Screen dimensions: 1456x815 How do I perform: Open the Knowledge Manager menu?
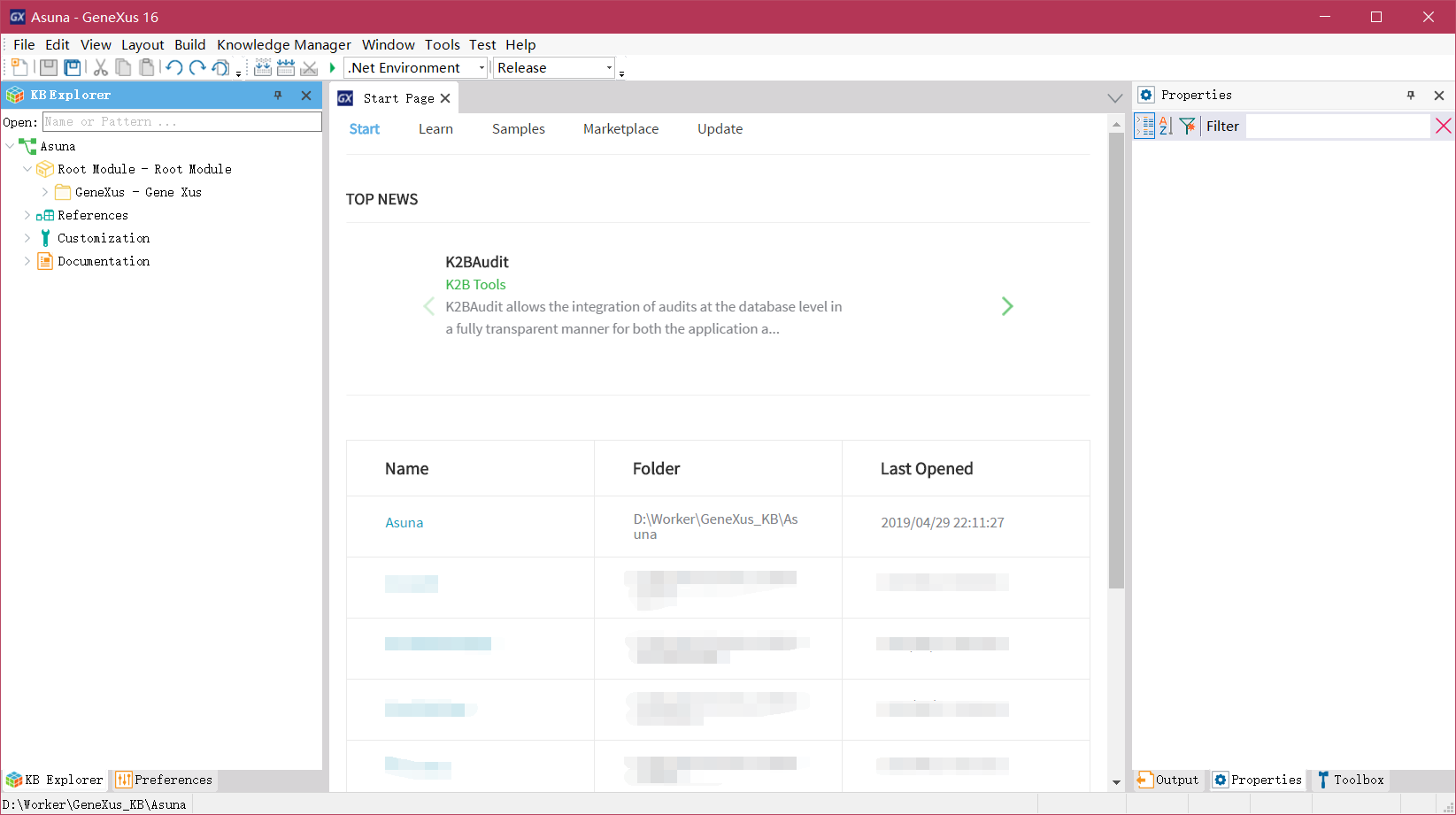click(284, 44)
